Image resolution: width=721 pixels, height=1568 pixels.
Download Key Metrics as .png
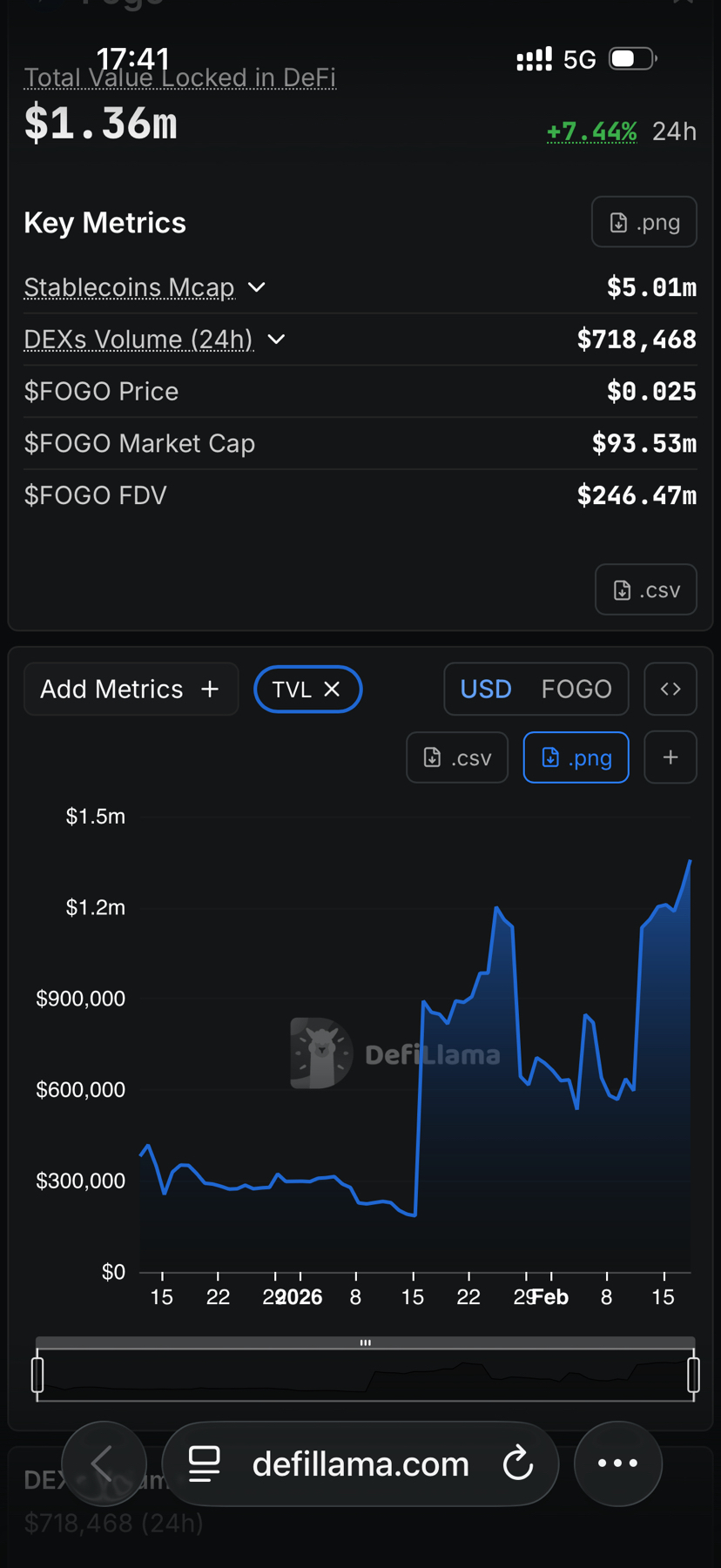pos(644,222)
